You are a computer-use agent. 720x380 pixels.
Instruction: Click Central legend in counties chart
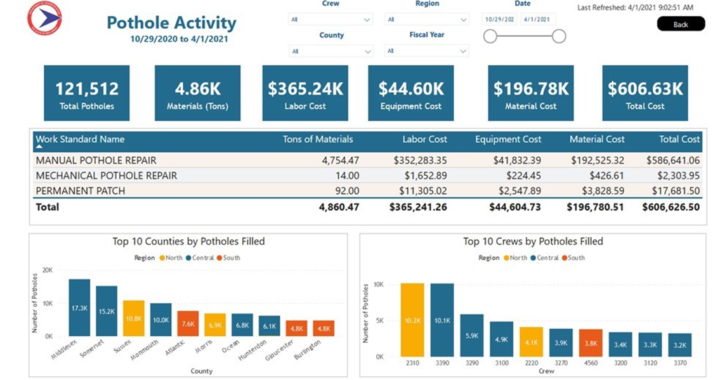coord(200,258)
